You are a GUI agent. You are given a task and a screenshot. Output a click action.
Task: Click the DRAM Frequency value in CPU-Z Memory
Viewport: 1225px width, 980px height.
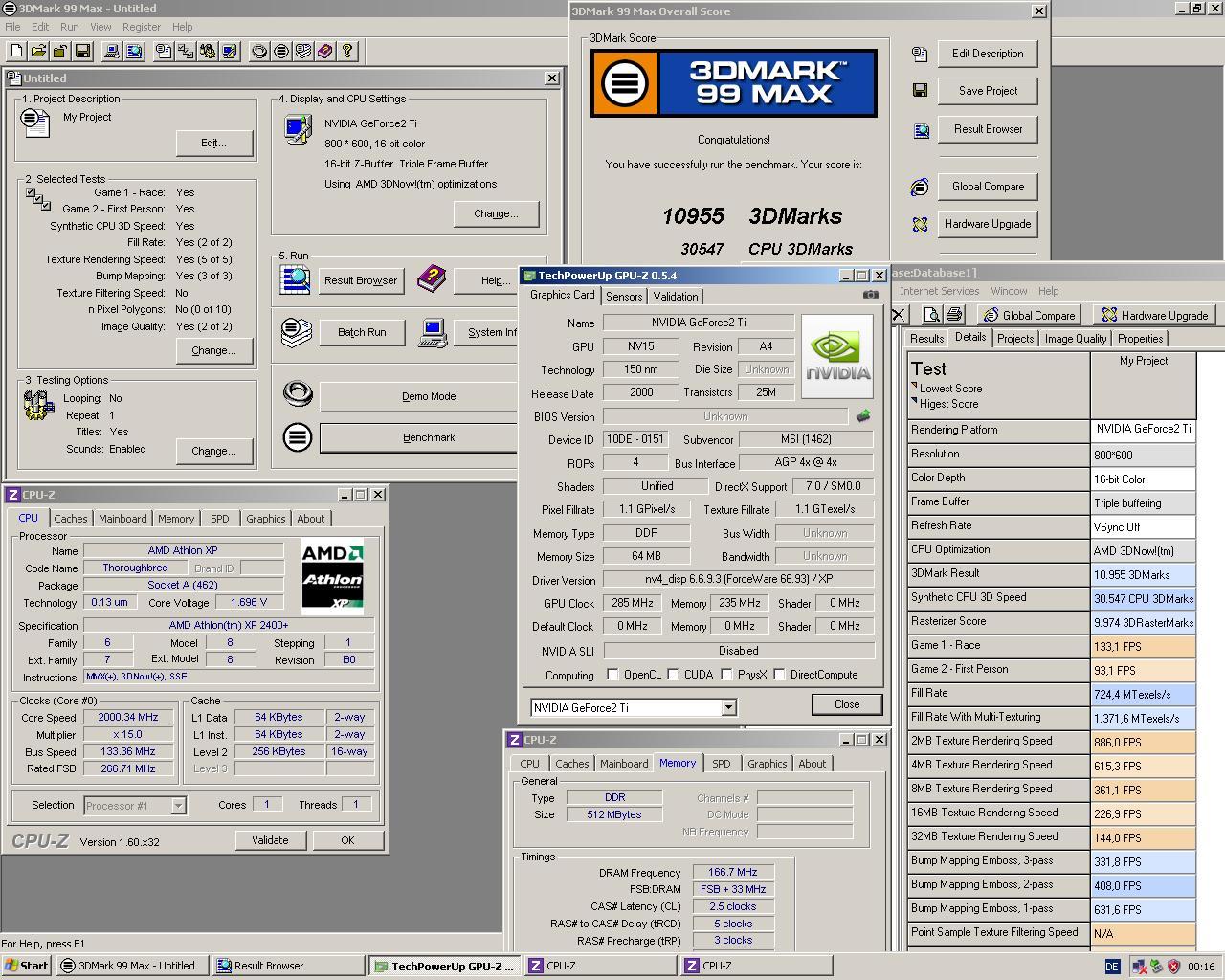pos(733,873)
